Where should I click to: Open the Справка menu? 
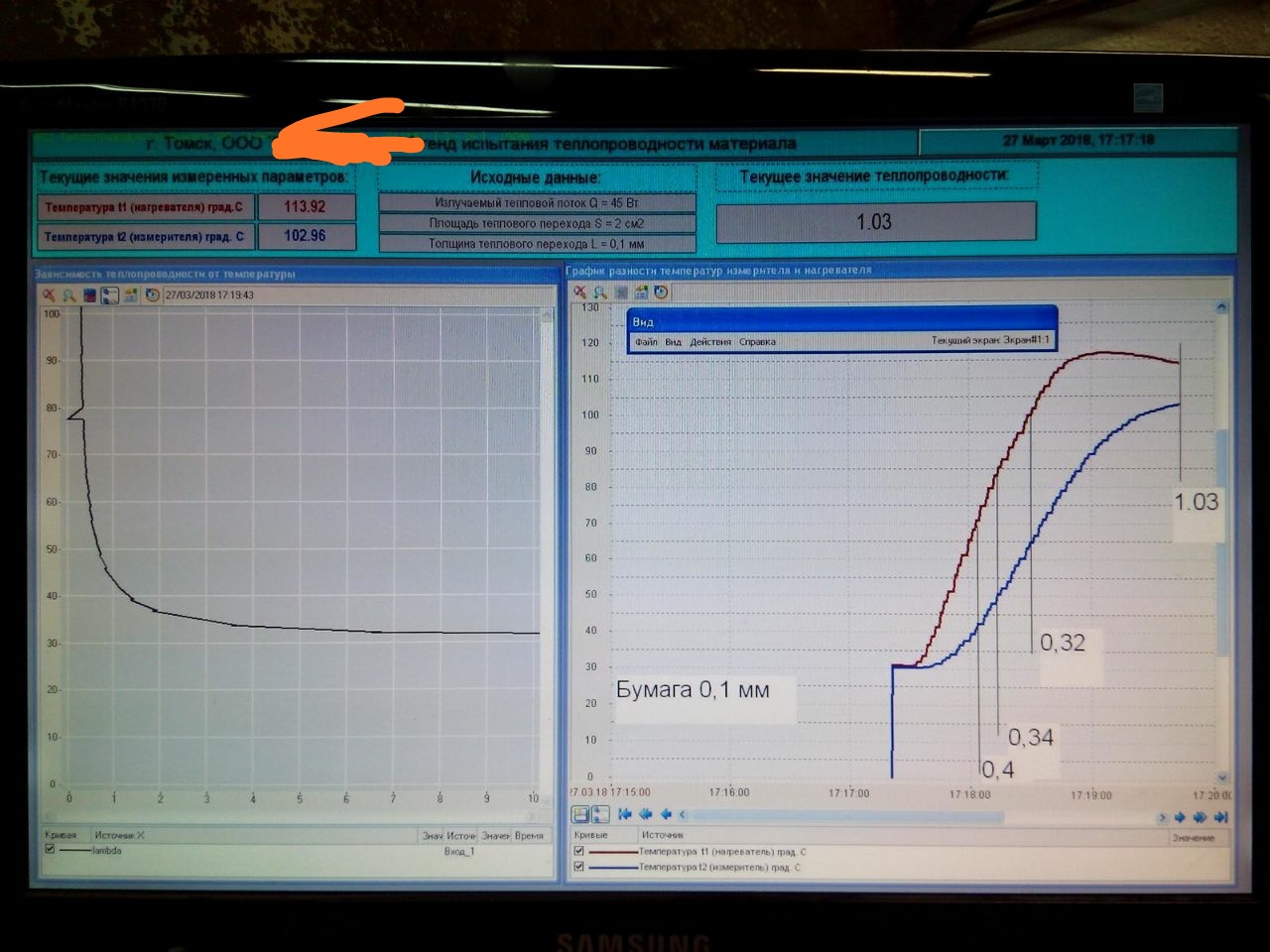pyautogui.click(x=757, y=342)
